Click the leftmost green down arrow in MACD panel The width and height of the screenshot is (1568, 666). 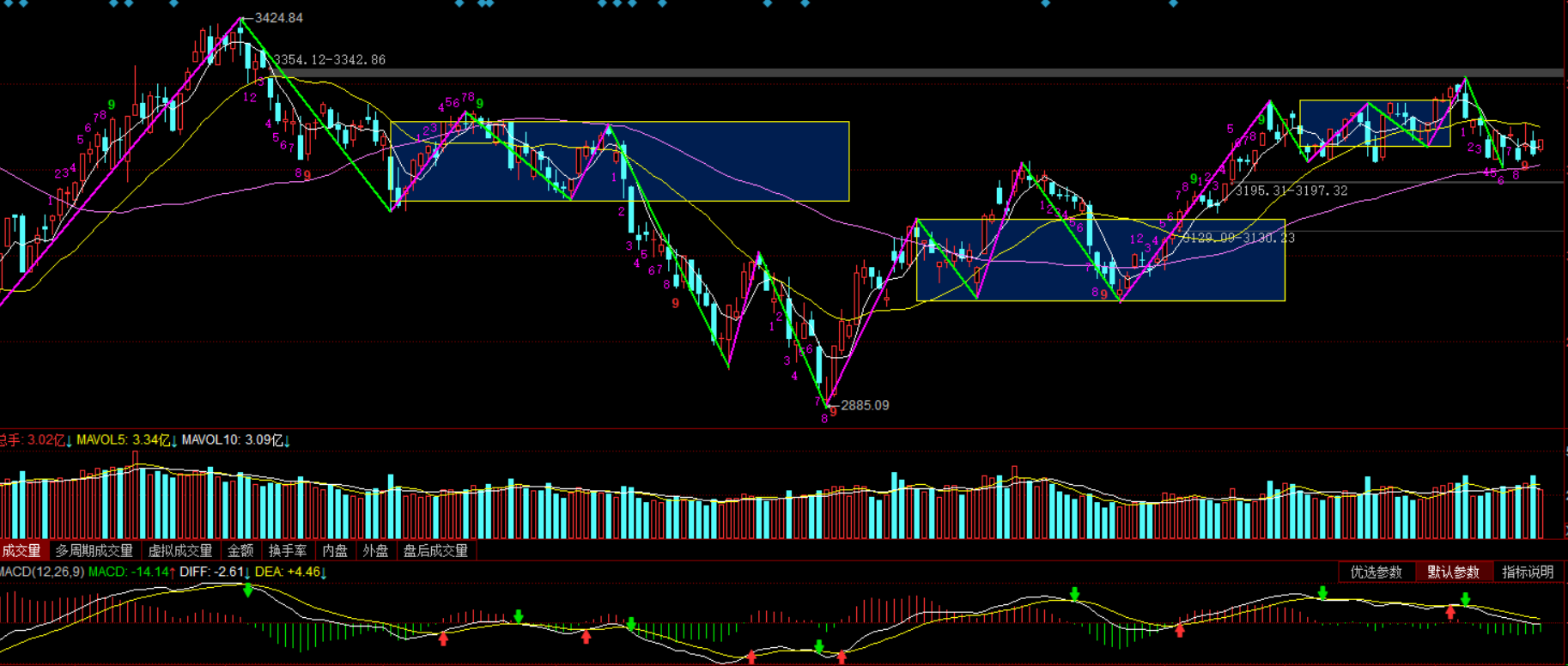[x=248, y=590]
